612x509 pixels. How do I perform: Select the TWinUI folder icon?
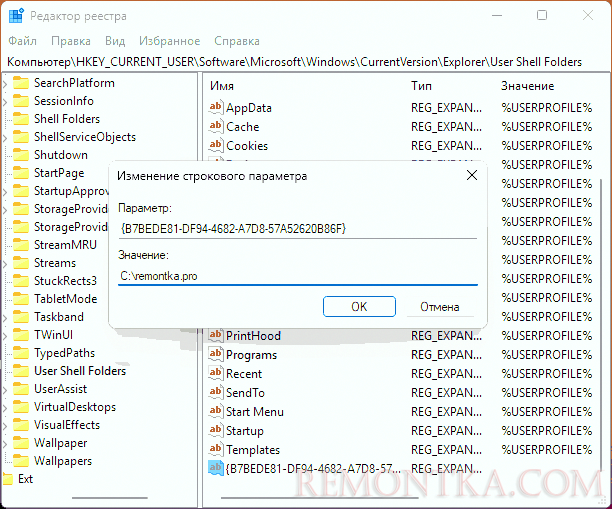[x=21, y=335]
